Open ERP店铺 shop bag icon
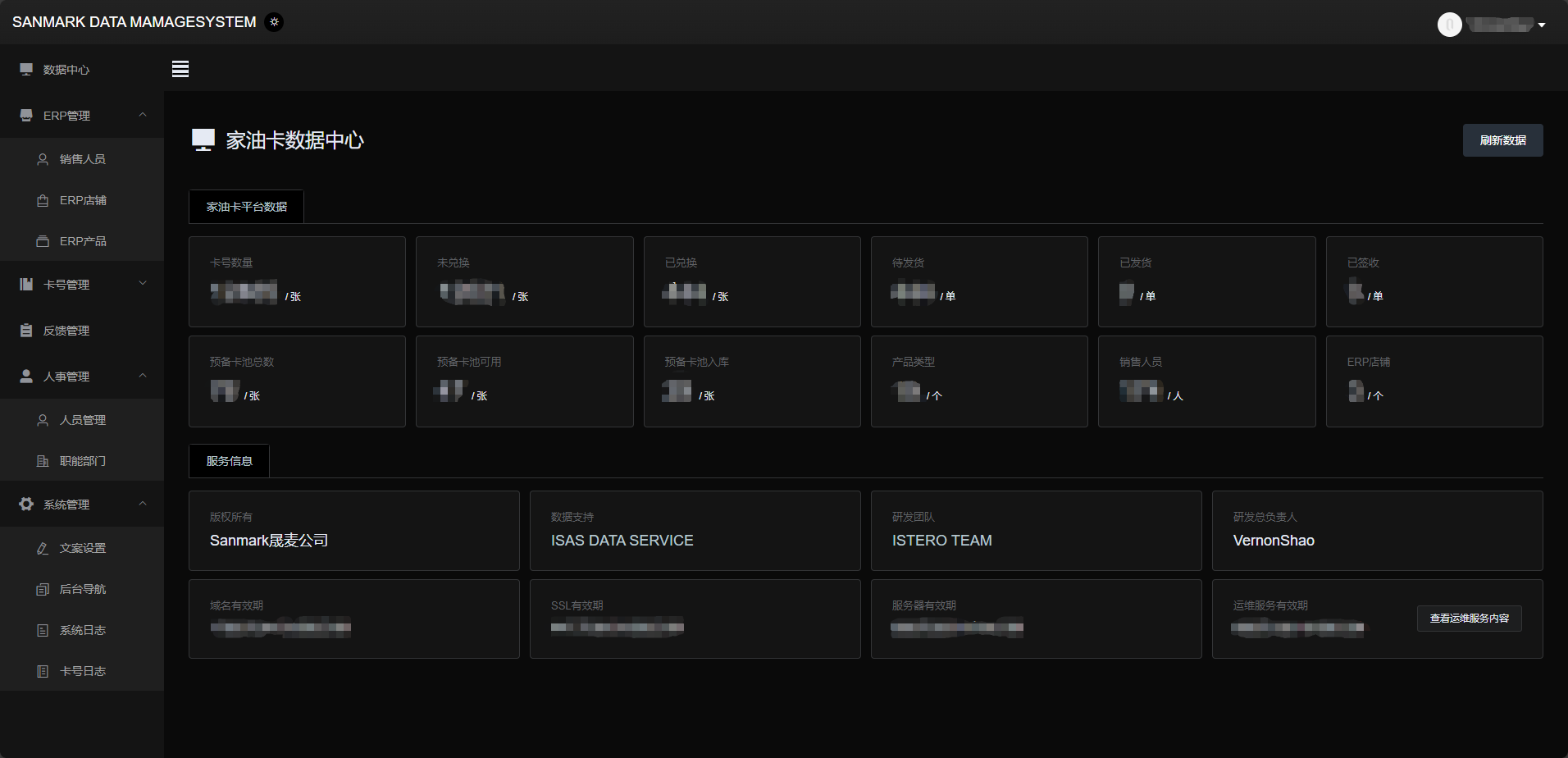 coord(43,200)
